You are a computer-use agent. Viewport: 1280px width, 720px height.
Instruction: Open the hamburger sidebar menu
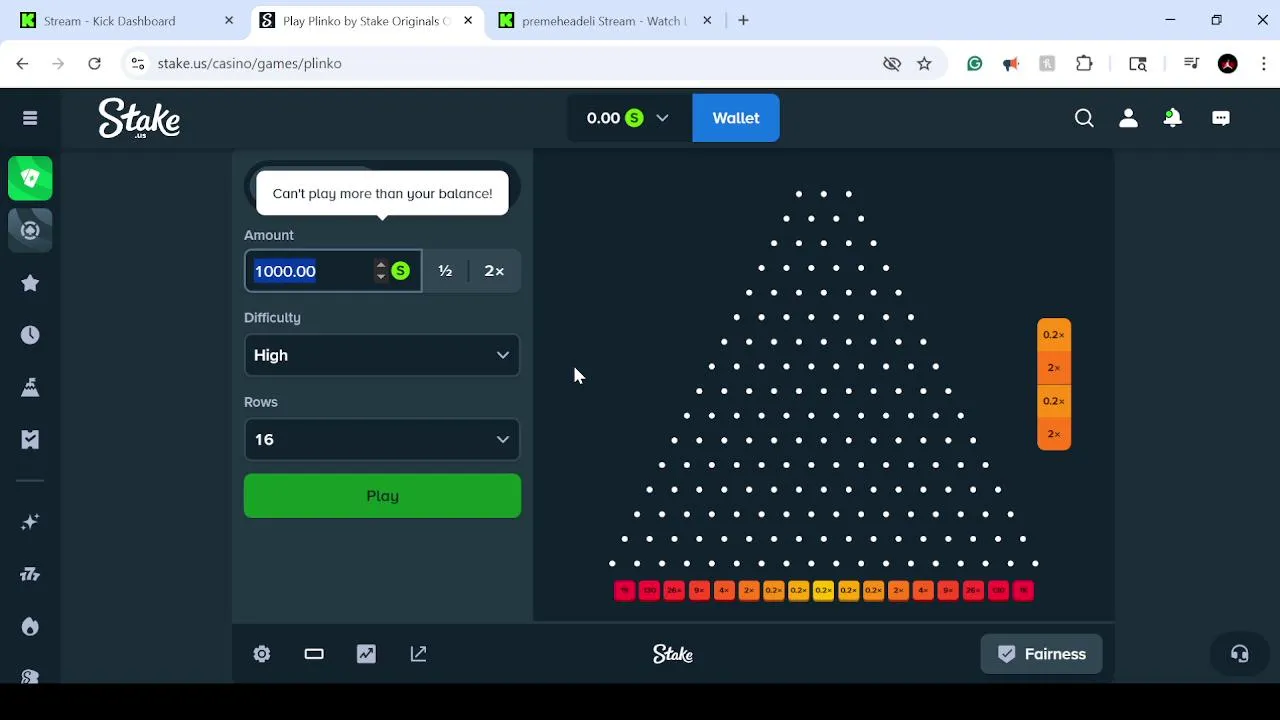(30, 118)
